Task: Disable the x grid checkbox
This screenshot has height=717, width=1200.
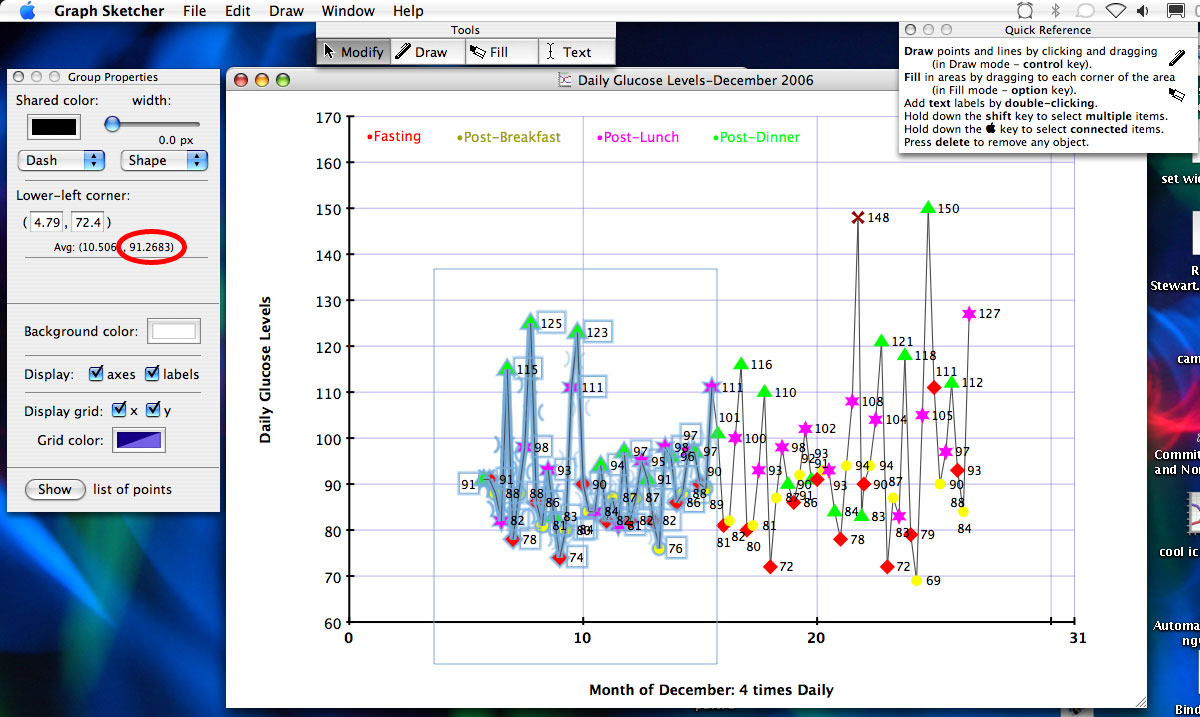Action: tap(119, 410)
